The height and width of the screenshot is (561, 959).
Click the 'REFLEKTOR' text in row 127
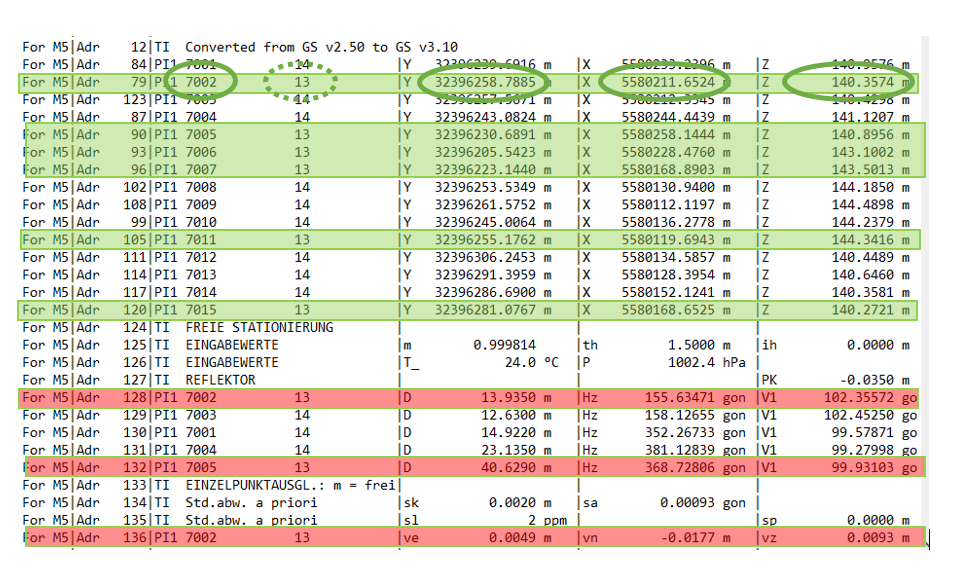pos(220,380)
